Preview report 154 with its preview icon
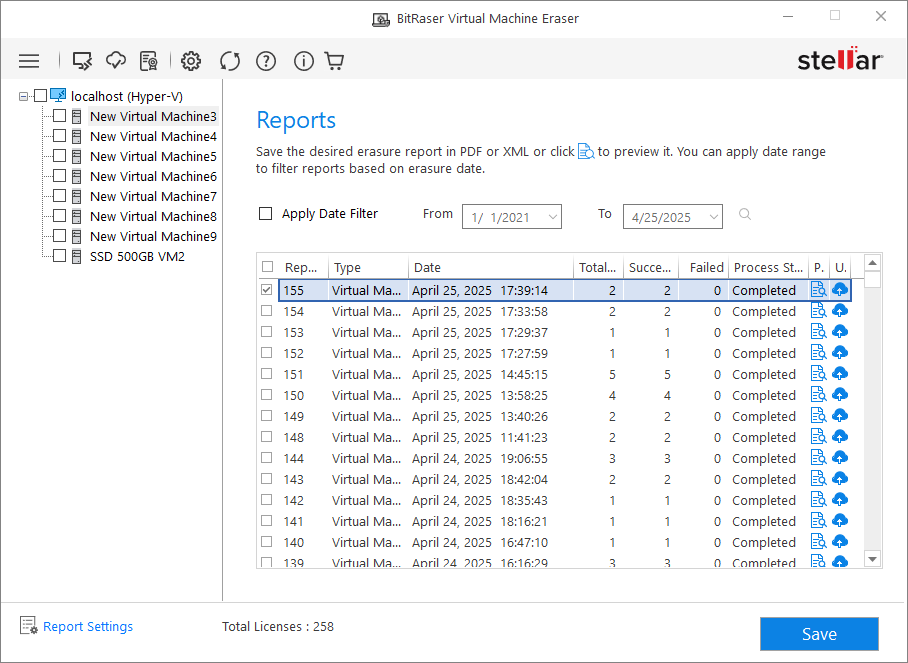The width and height of the screenshot is (908, 663). click(818, 311)
